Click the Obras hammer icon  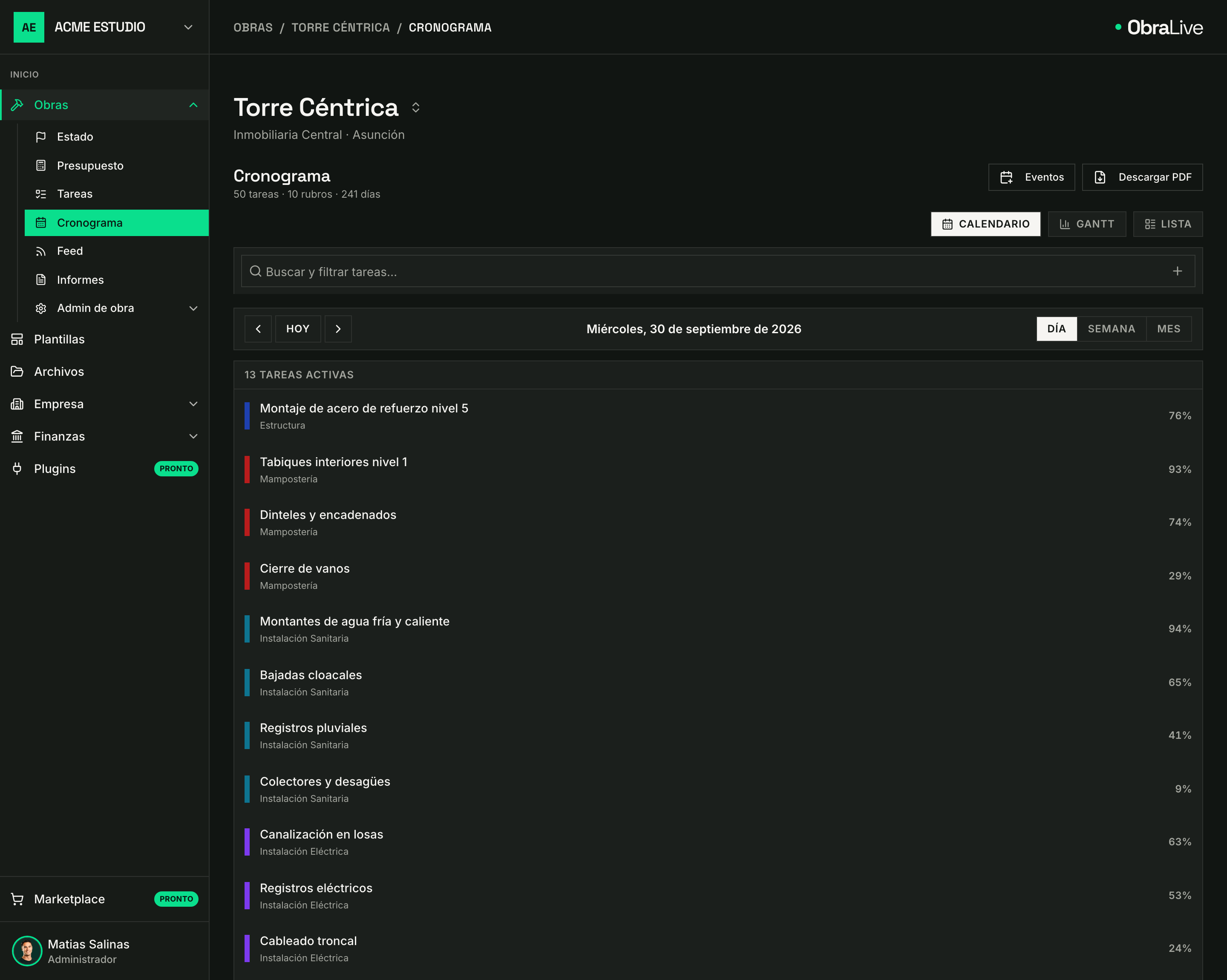click(17, 105)
